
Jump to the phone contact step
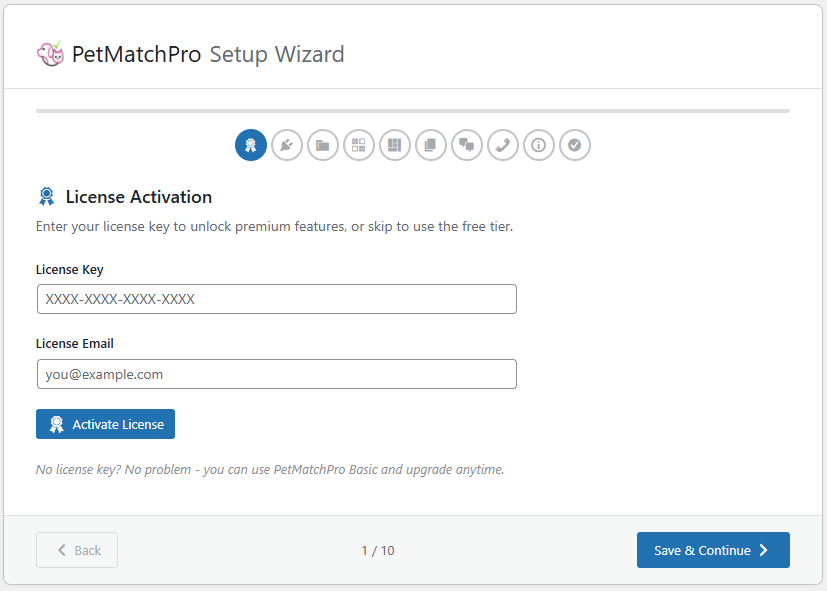[503, 145]
